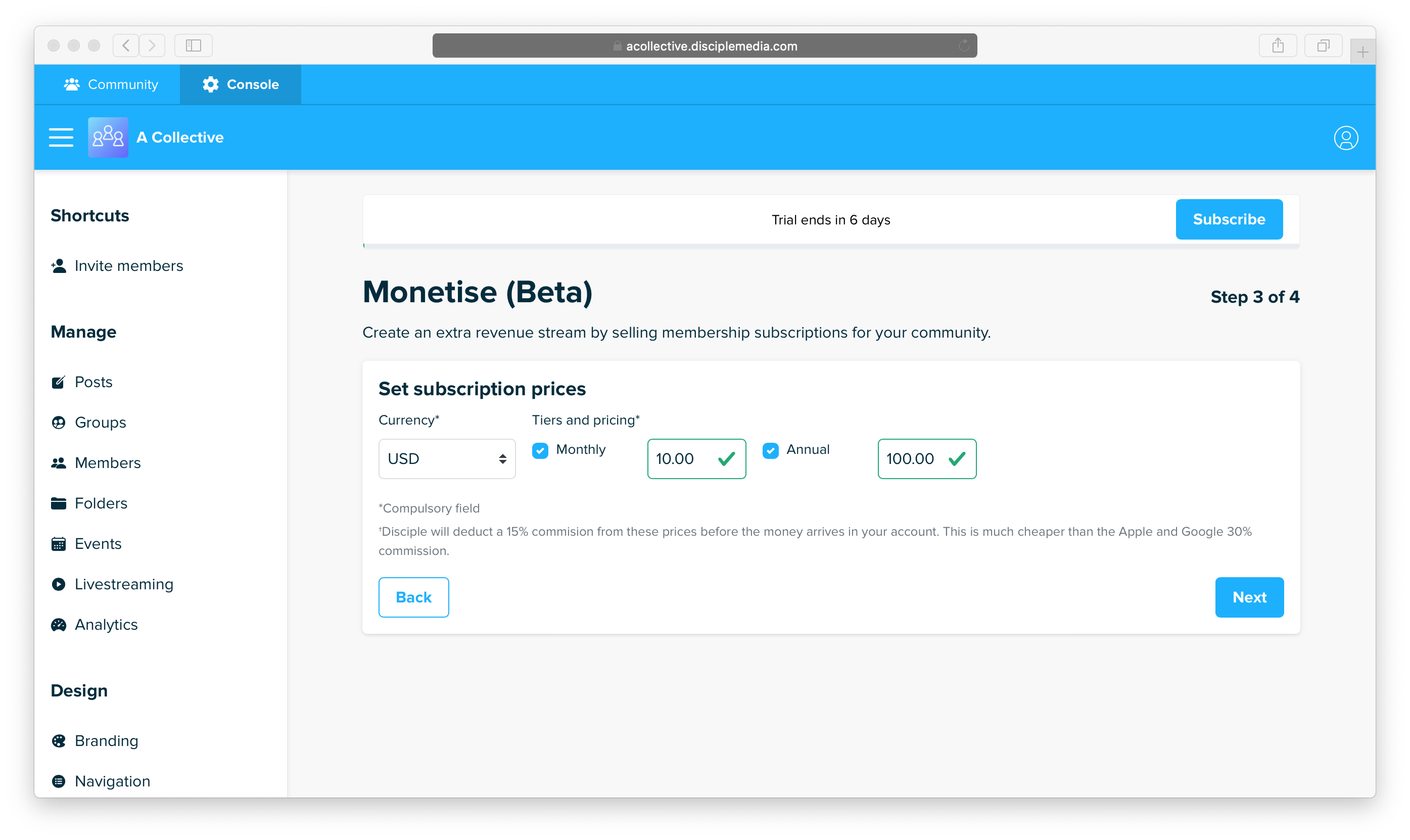Open Livestreaming in Manage menu
This screenshot has width=1410, height=840.
click(x=113, y=584)
